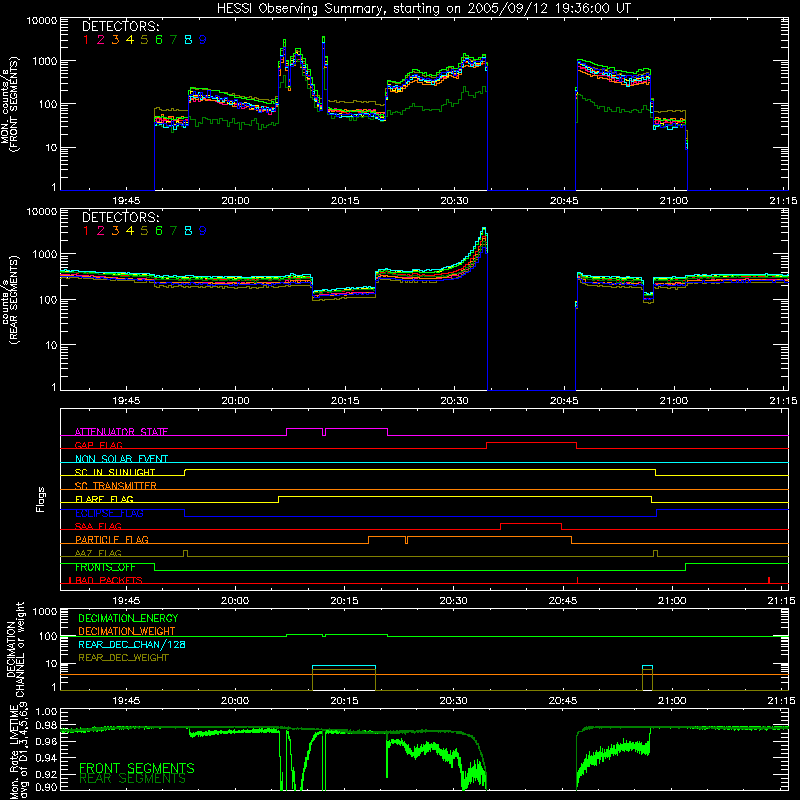Select DETECTORS: label in front segments plot
Image resolution: width=800 pixels, height=800 pixels.
[121, 26]
